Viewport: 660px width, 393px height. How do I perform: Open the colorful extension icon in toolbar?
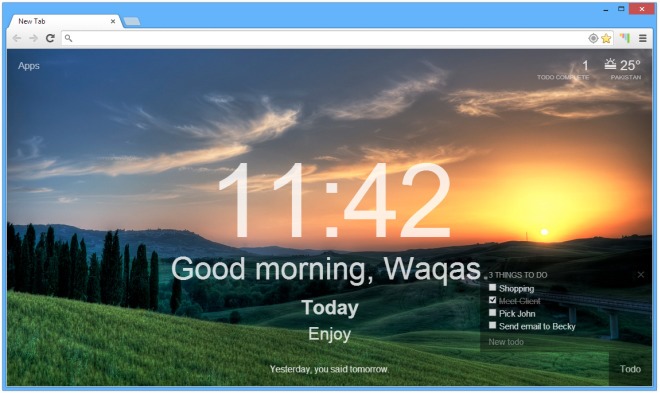click(625, 38)
